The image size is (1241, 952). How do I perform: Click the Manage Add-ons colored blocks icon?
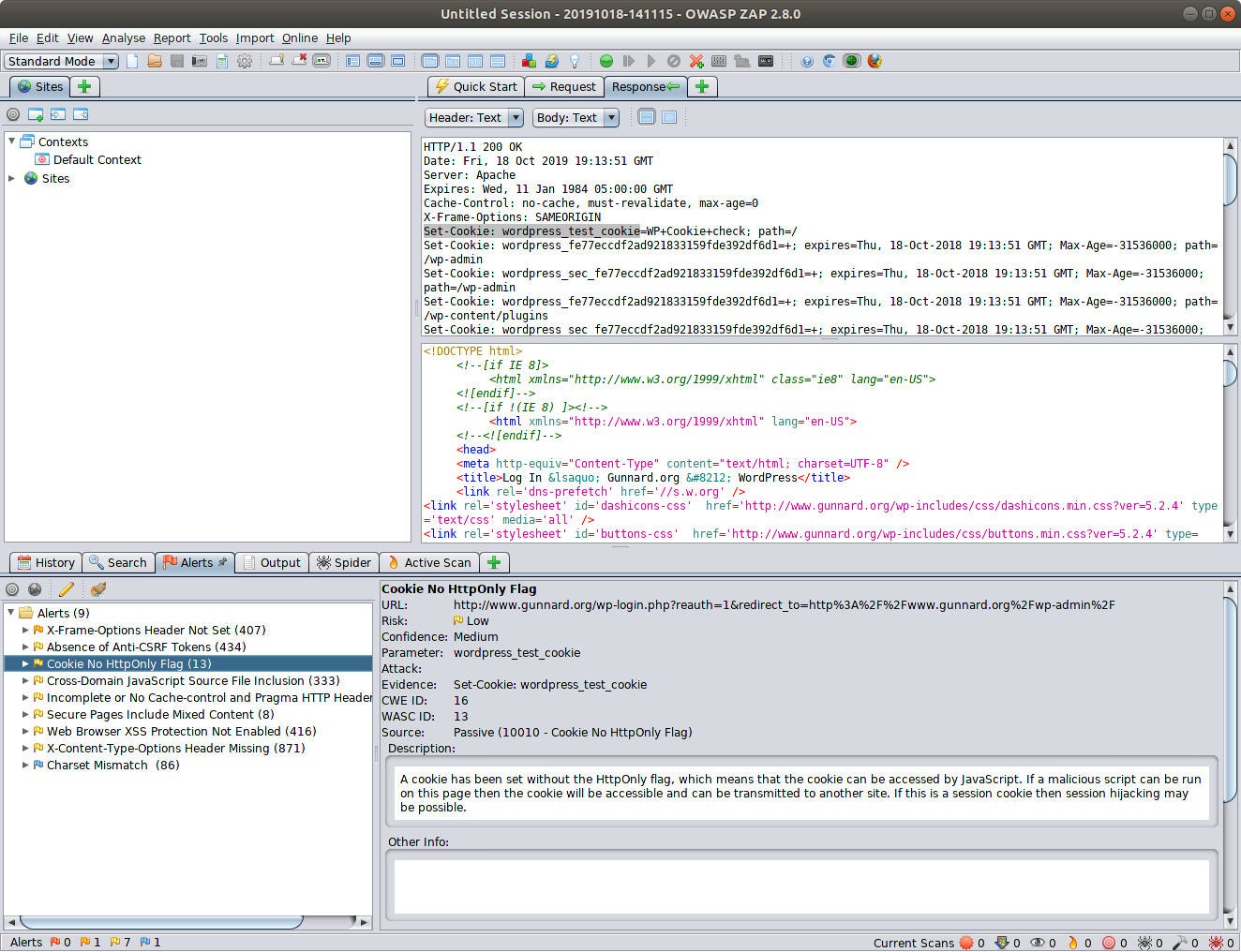click(530, 61)
